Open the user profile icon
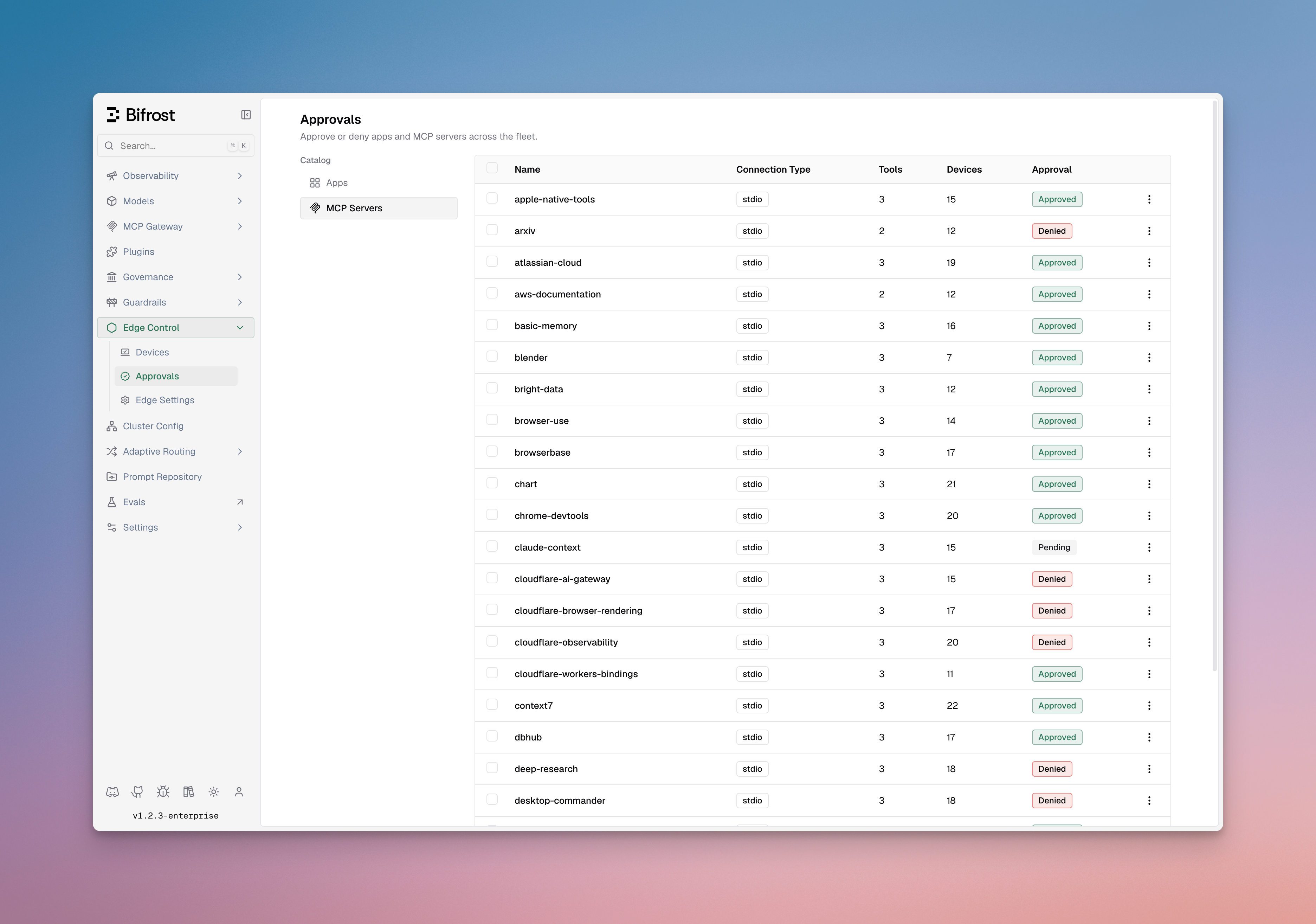1316x924 pixels. point(239,791)
